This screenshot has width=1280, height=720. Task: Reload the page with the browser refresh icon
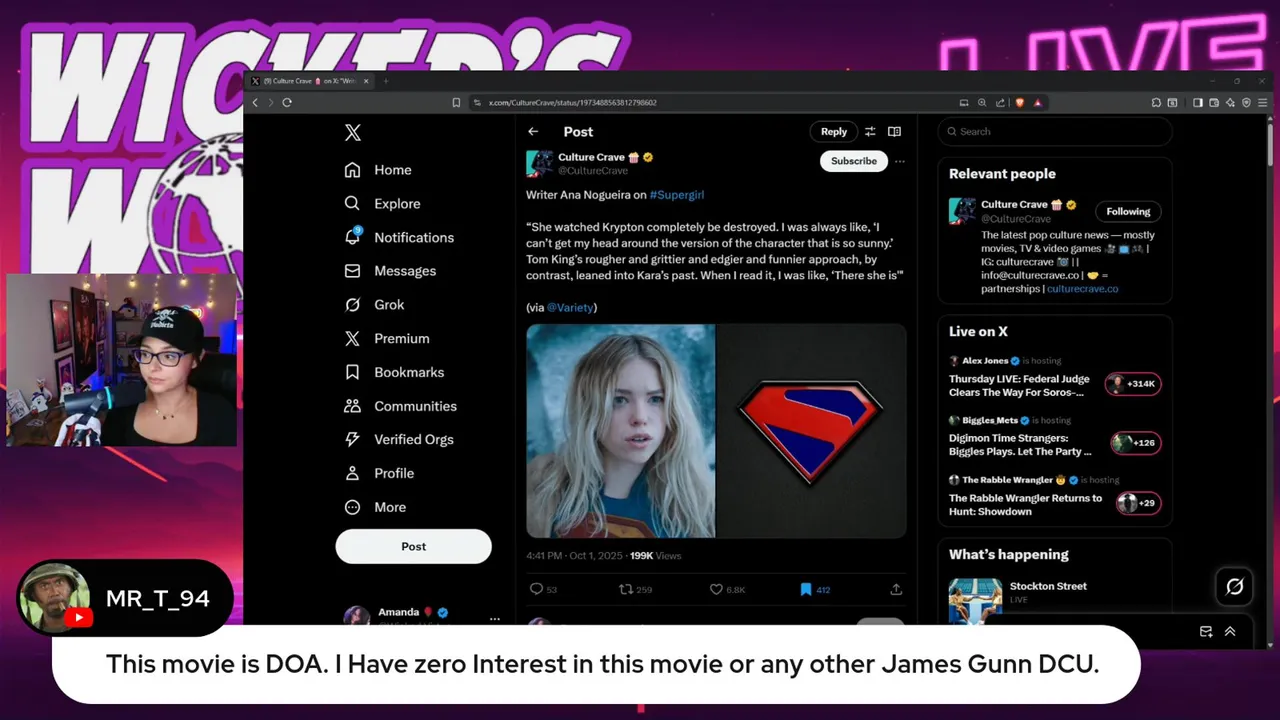tap(287, 102)
